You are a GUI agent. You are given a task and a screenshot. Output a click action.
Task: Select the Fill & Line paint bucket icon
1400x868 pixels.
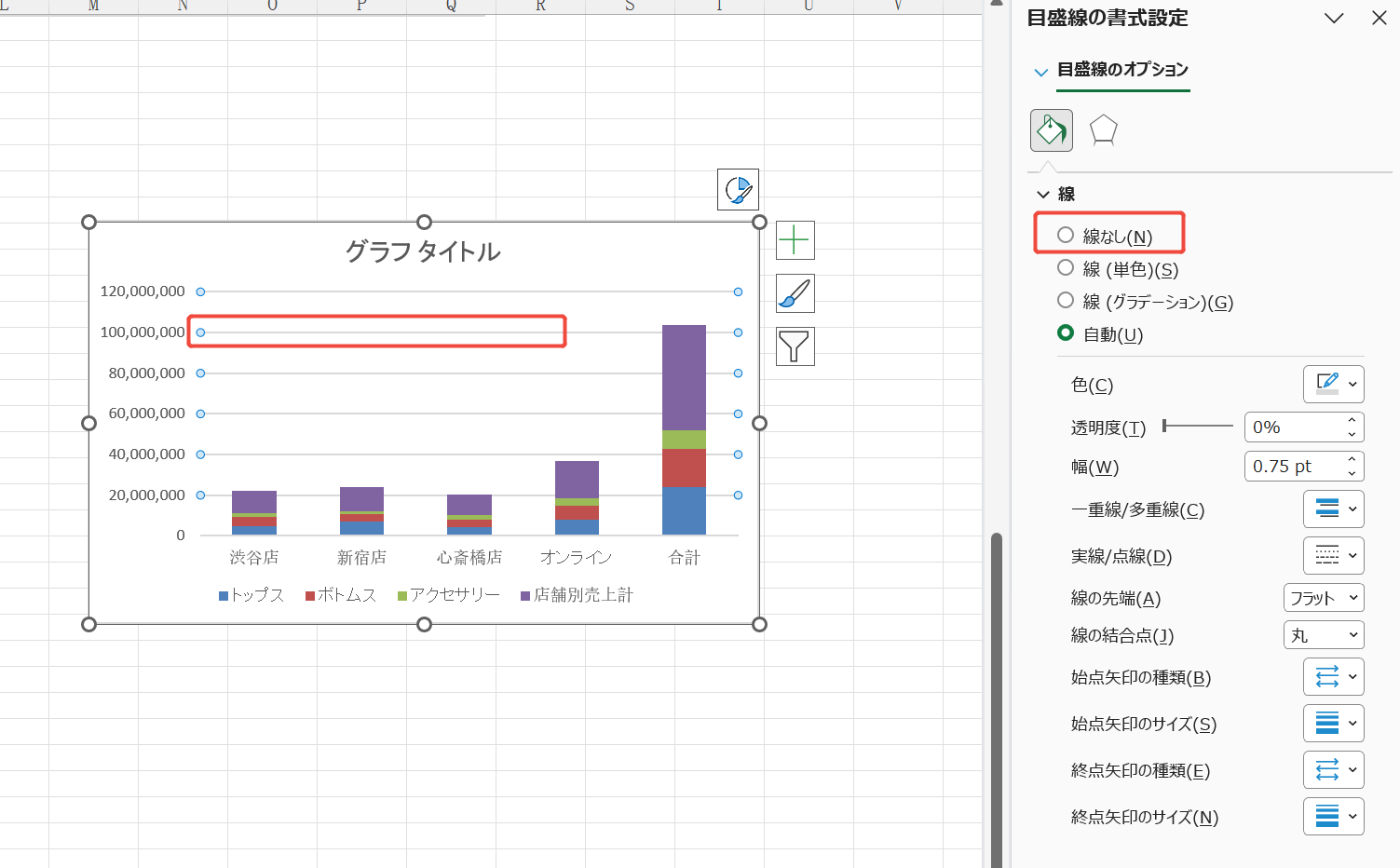click(1051, 130)
